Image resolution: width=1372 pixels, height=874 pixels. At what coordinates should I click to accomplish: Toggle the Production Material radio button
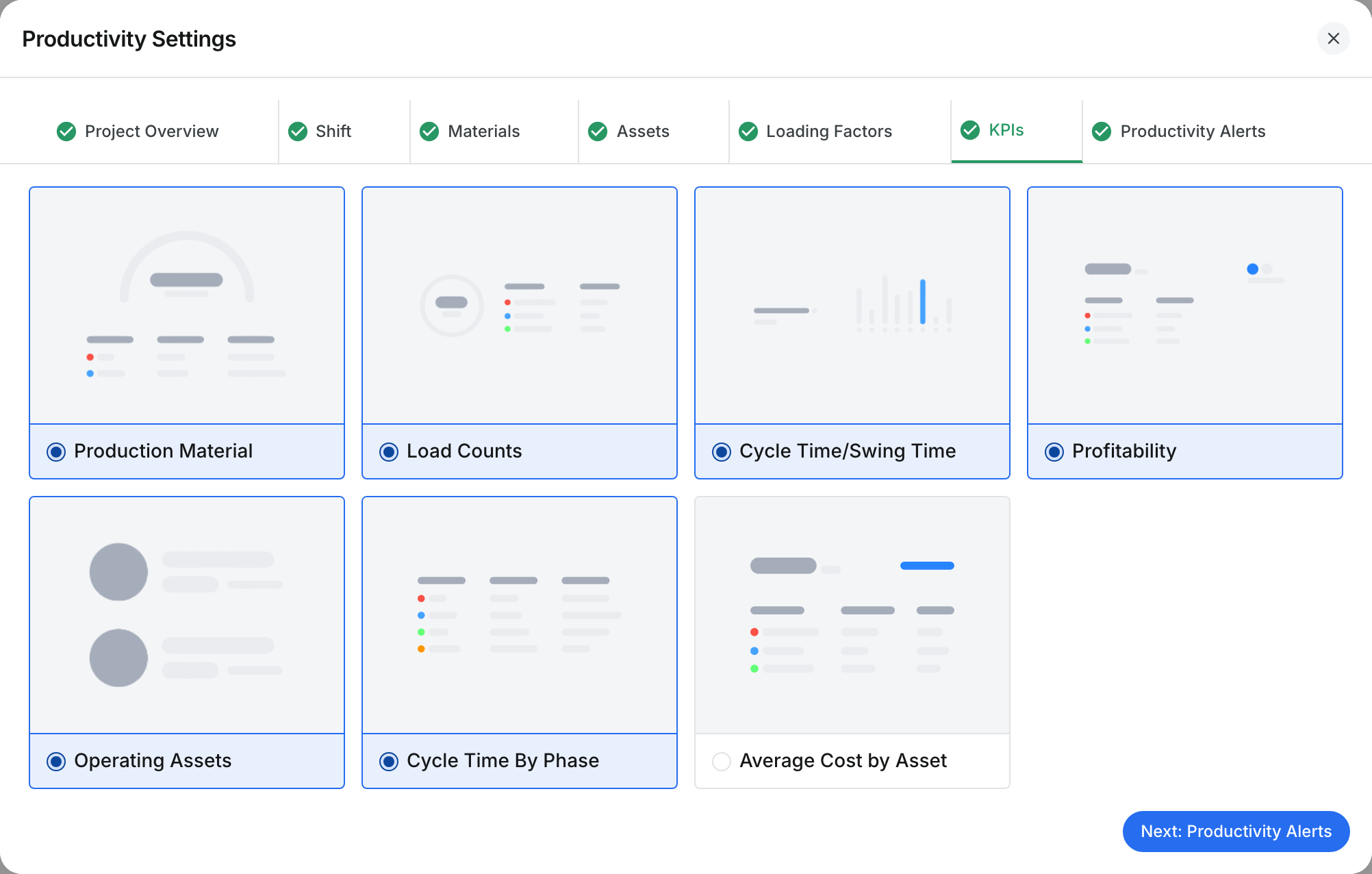pos(56,451)
